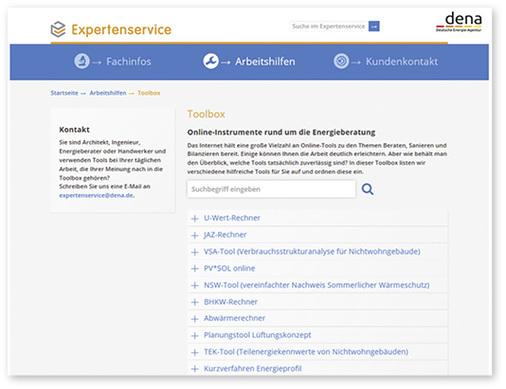The width and height of the screenshot is (506, 389).
Task: Click the dena logo
Action: 459,22
